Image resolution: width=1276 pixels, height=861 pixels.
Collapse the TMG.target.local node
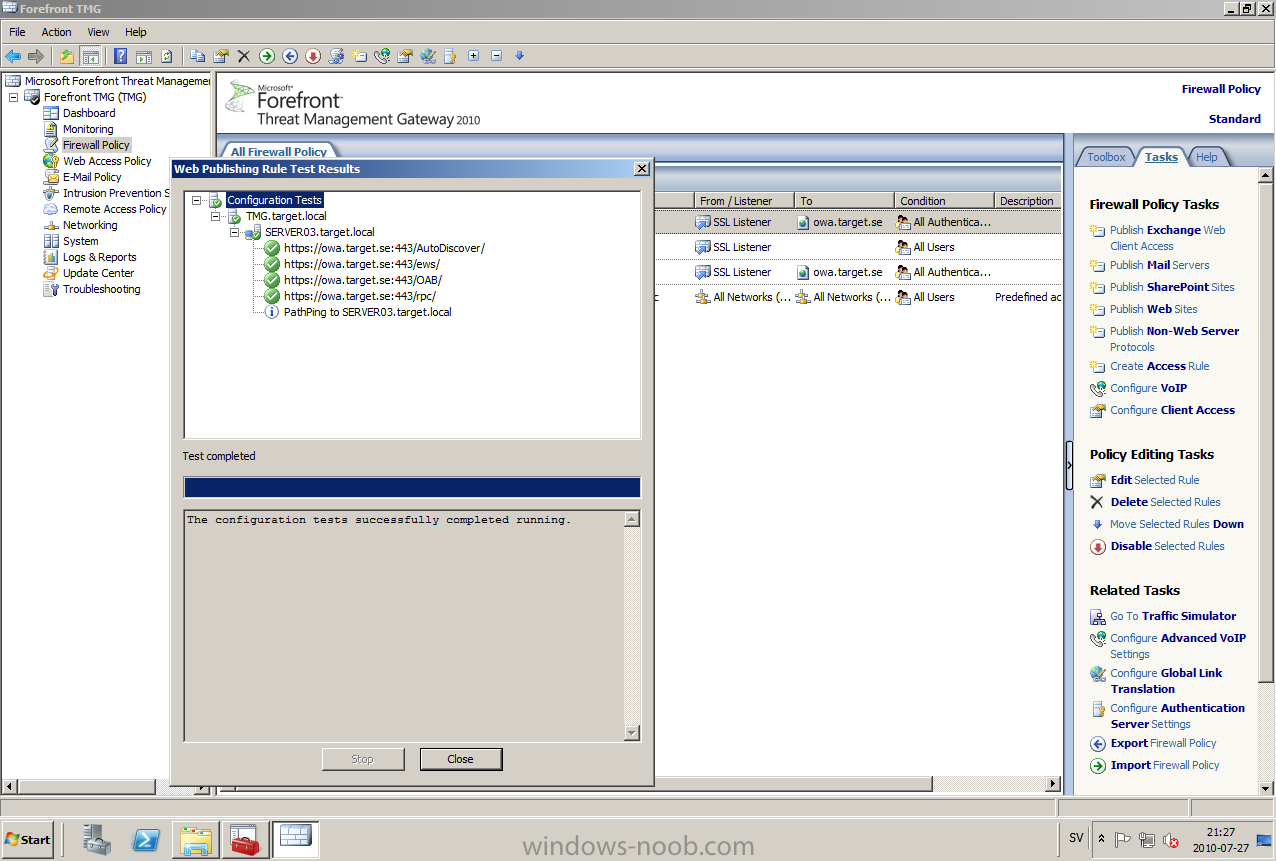(x=216, y=216)
